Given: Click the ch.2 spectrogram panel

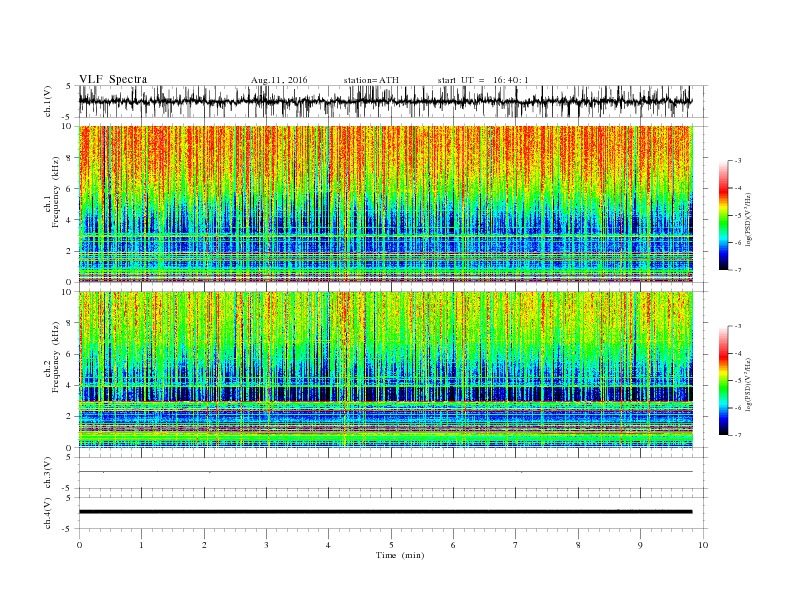Looking at the screenshot, I should (385, 370).
